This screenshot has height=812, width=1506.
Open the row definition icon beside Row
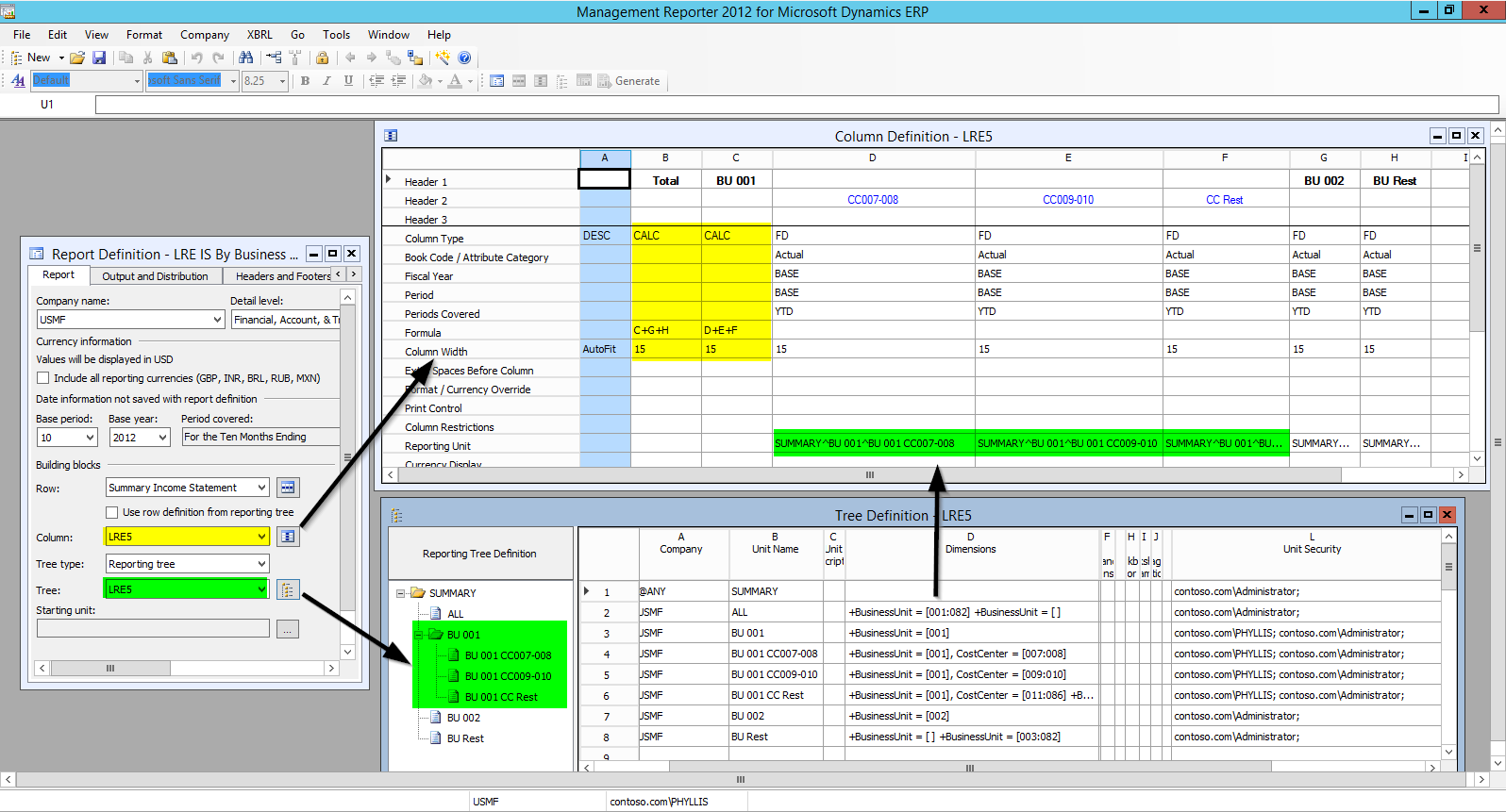click(288, 488)
